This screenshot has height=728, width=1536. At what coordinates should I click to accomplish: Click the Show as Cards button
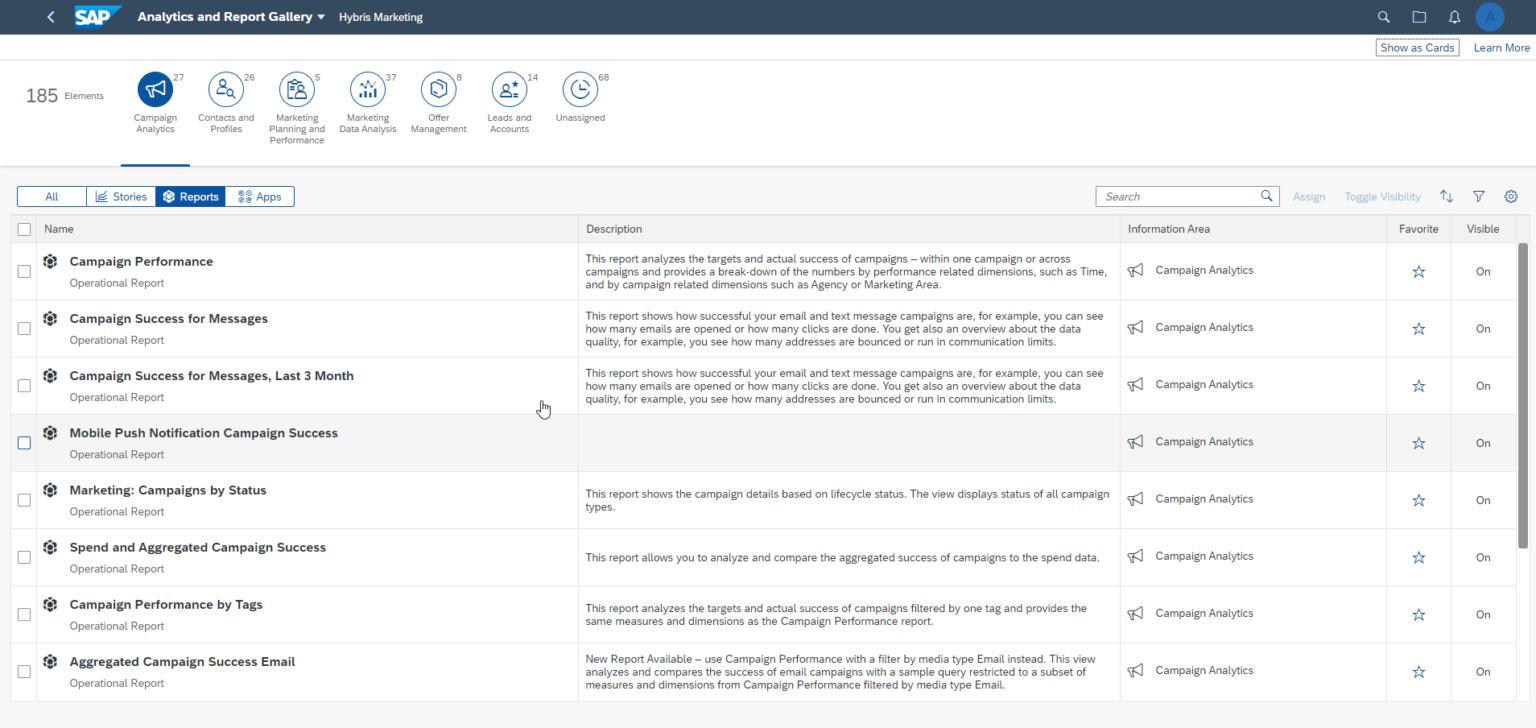1417,47
